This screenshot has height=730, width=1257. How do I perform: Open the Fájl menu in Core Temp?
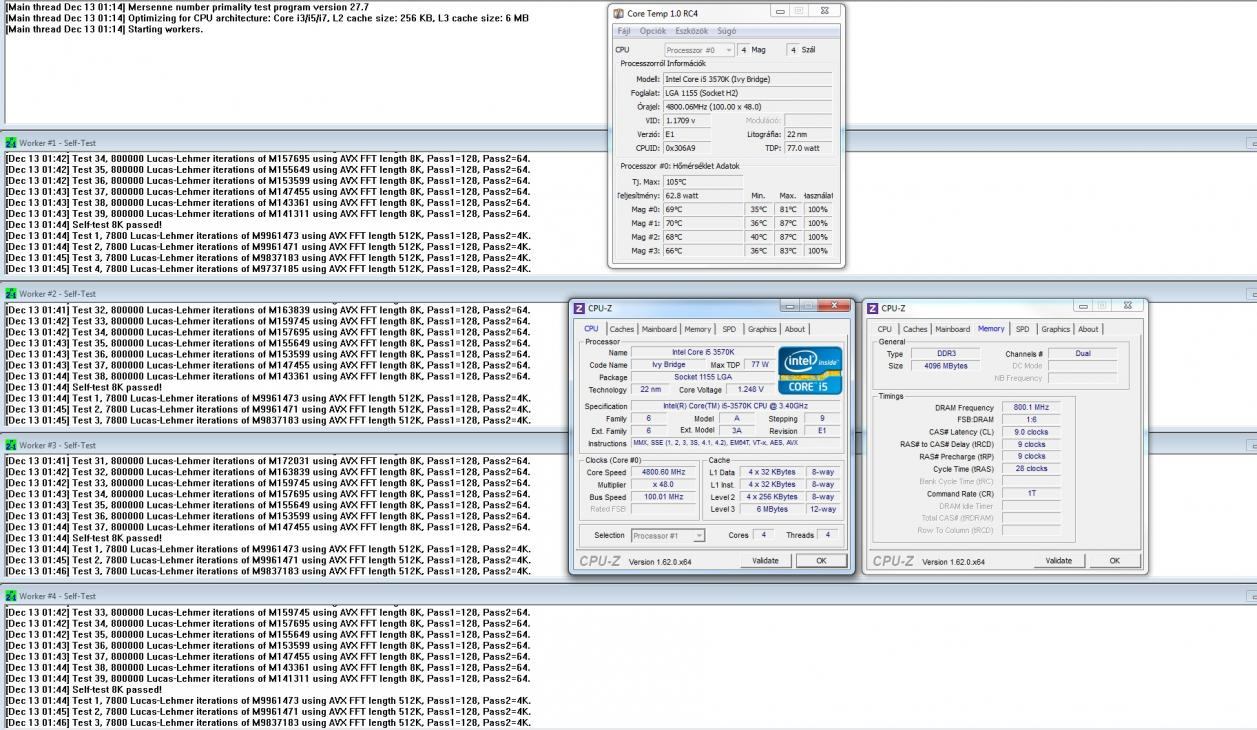(x=624, y=31)
